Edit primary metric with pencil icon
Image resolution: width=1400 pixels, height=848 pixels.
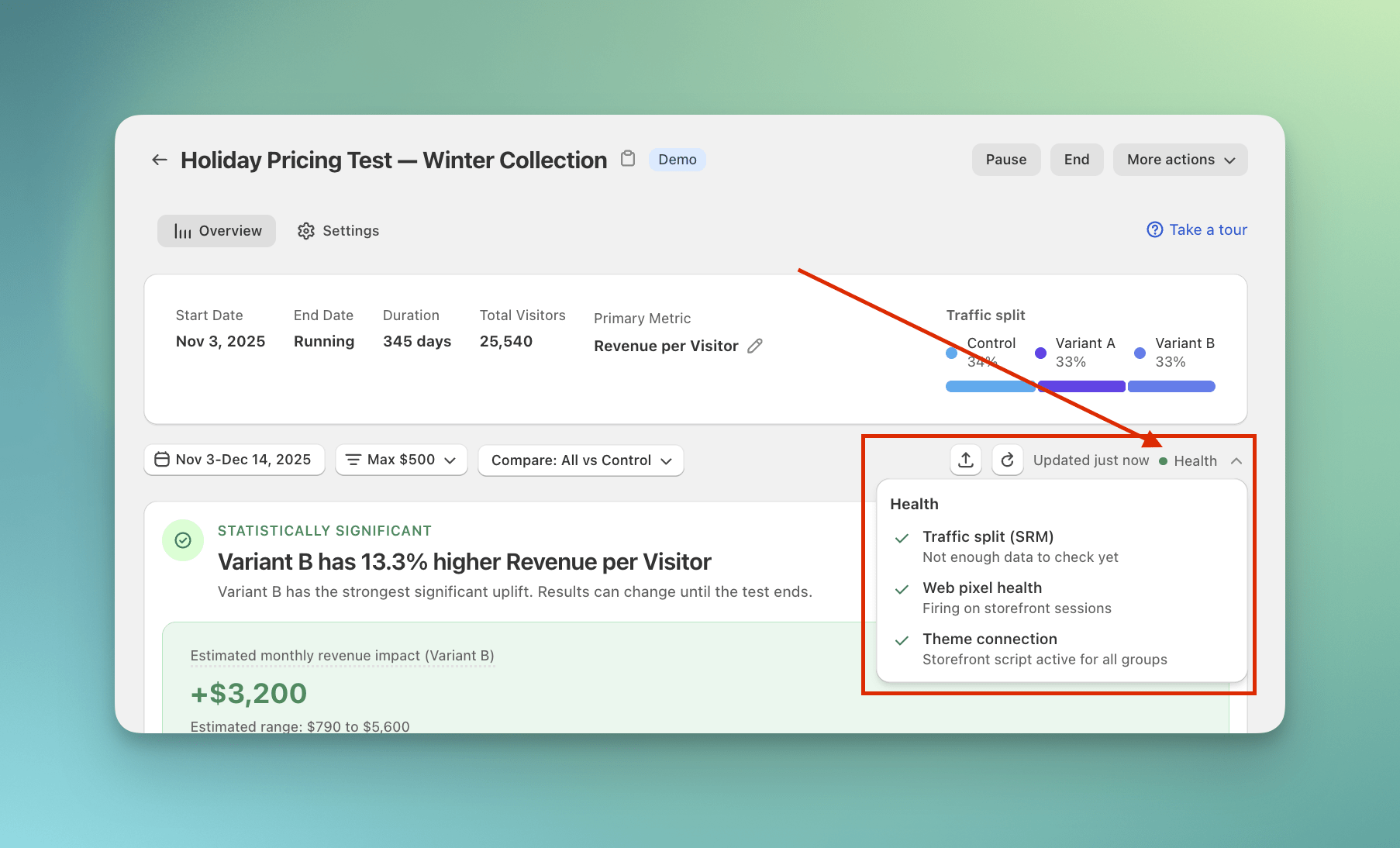click(x=755, y=346)
